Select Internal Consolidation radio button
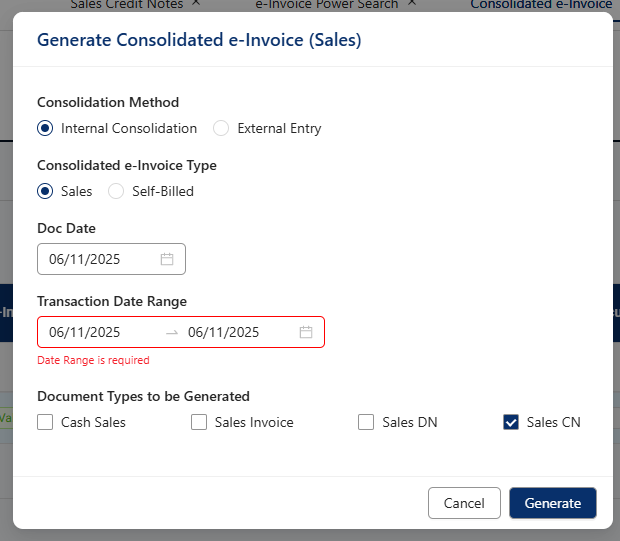Viewport: 620px width, 541px height. pyautogui.click(x=45, y=128)
